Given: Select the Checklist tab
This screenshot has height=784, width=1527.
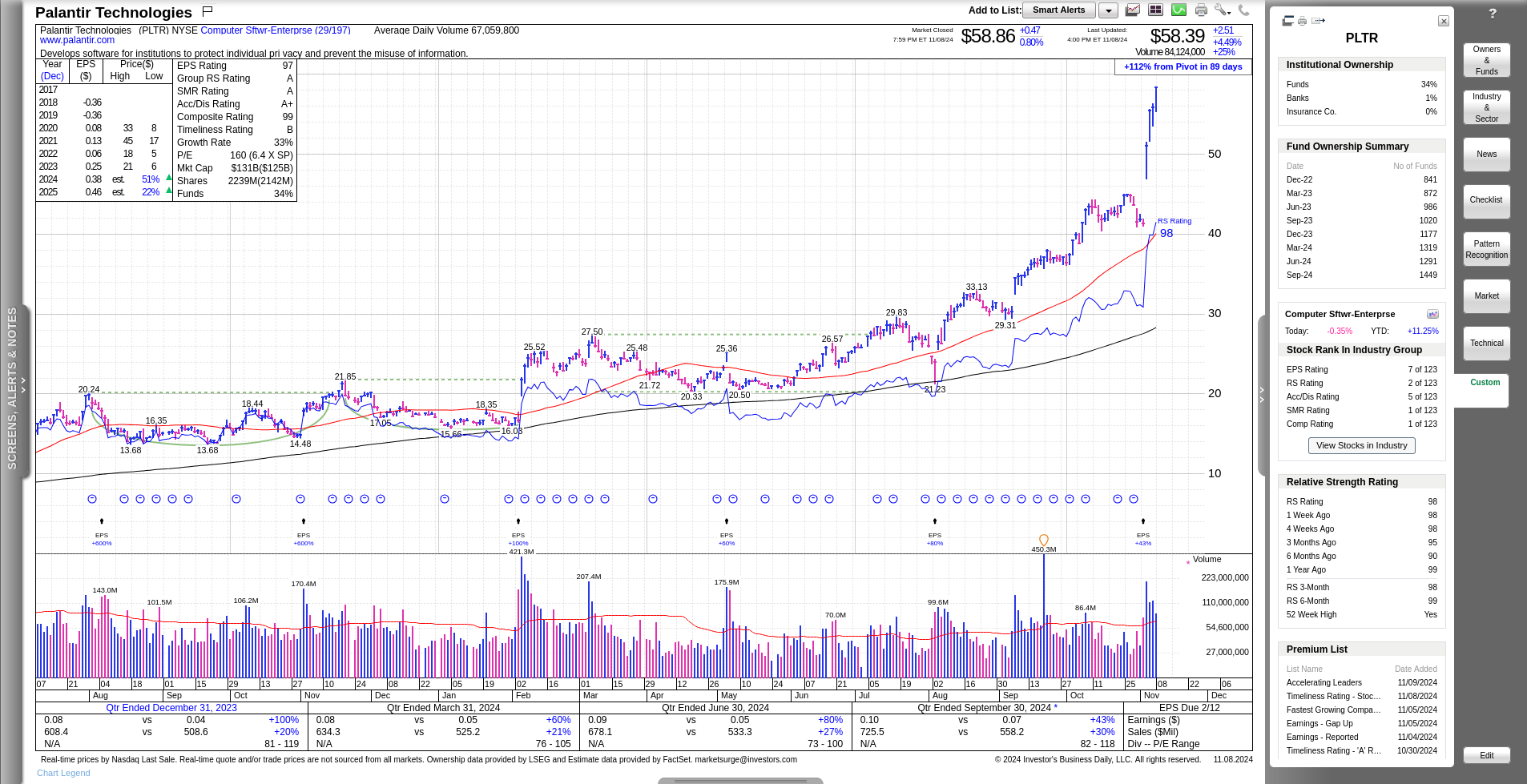Looking at the screenshot, I should pyautogui.click(x=1486, y=200).
